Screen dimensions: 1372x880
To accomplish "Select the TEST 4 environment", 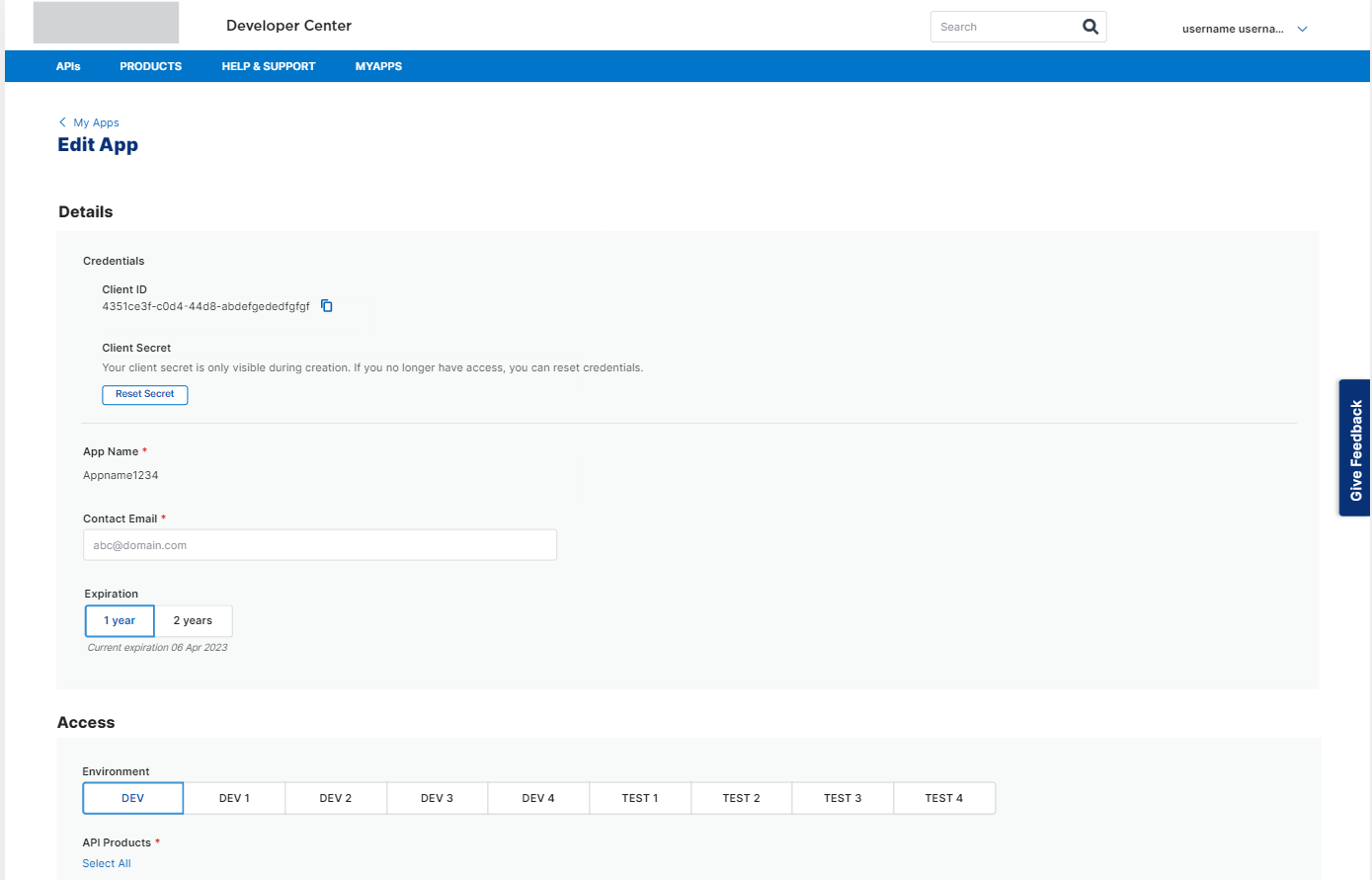I will coord(944,798).
